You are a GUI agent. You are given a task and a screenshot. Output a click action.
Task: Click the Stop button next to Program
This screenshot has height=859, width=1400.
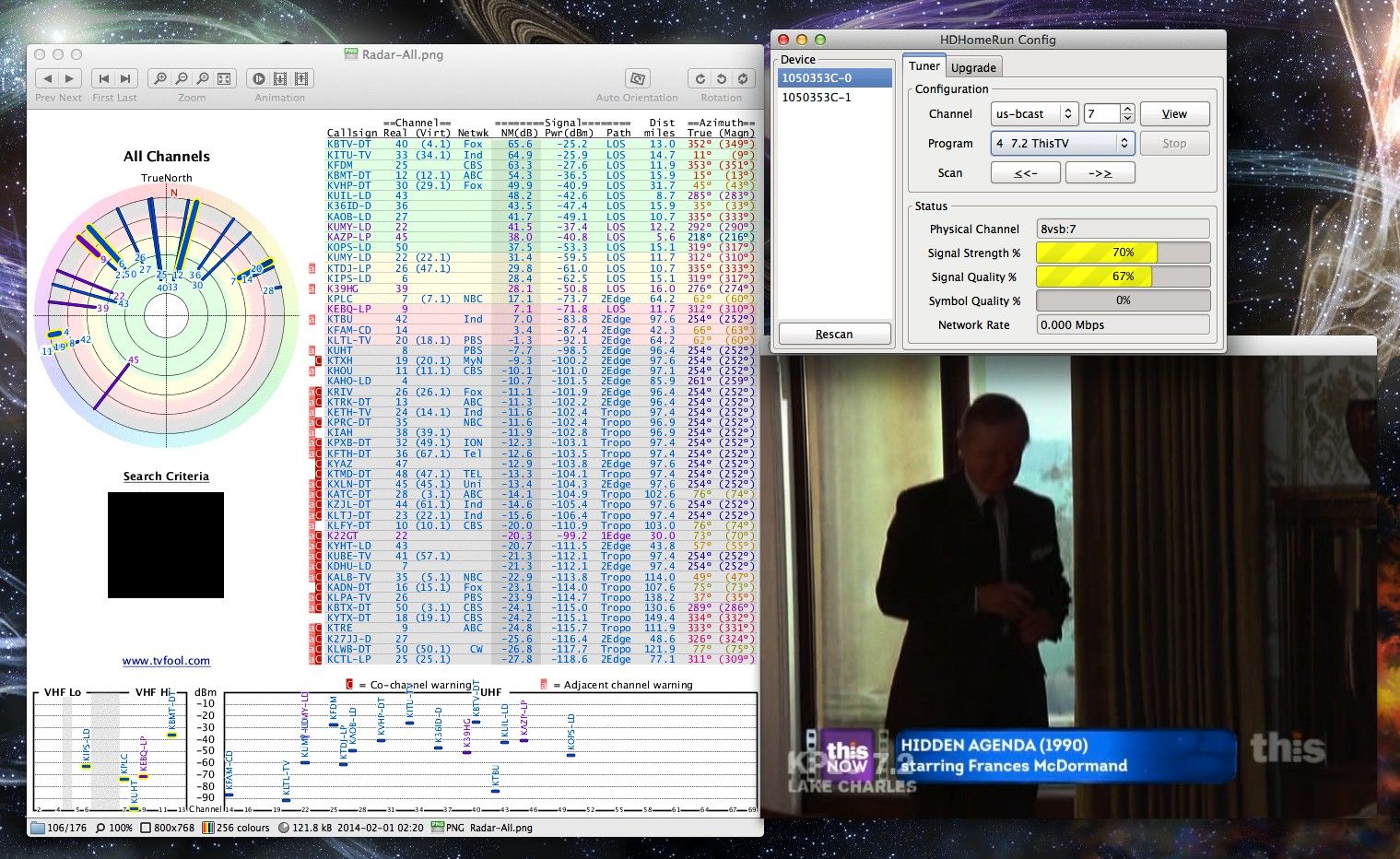click(x=1174, y=143)
